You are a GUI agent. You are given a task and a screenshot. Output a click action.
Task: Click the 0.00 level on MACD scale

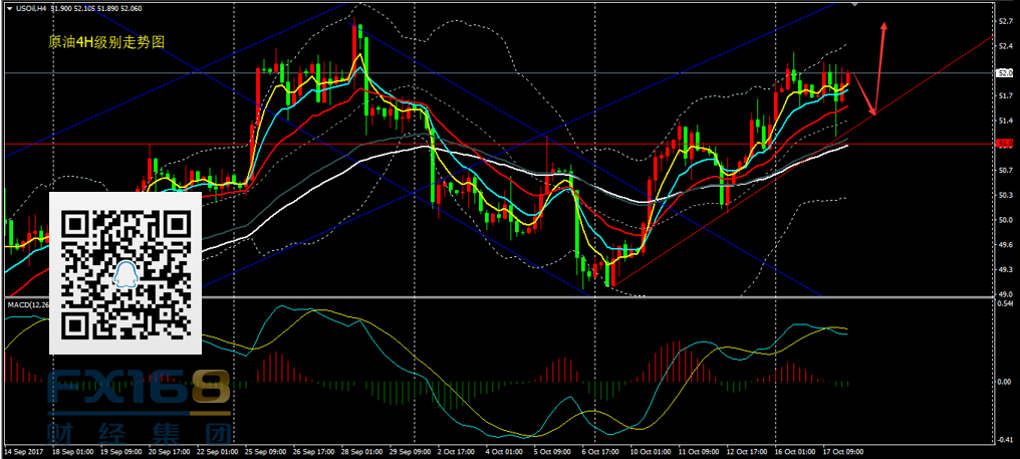click(x=1006, y=382)
